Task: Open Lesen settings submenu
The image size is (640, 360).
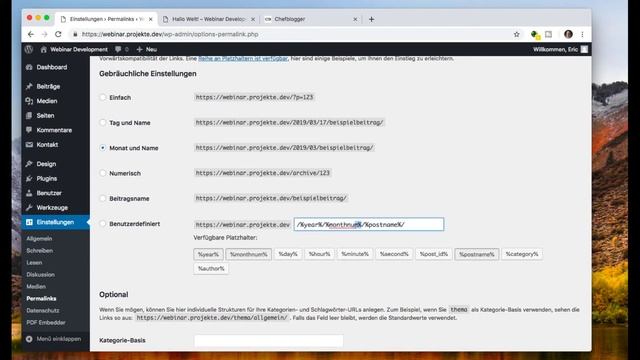Action: (x=34, y=263)
